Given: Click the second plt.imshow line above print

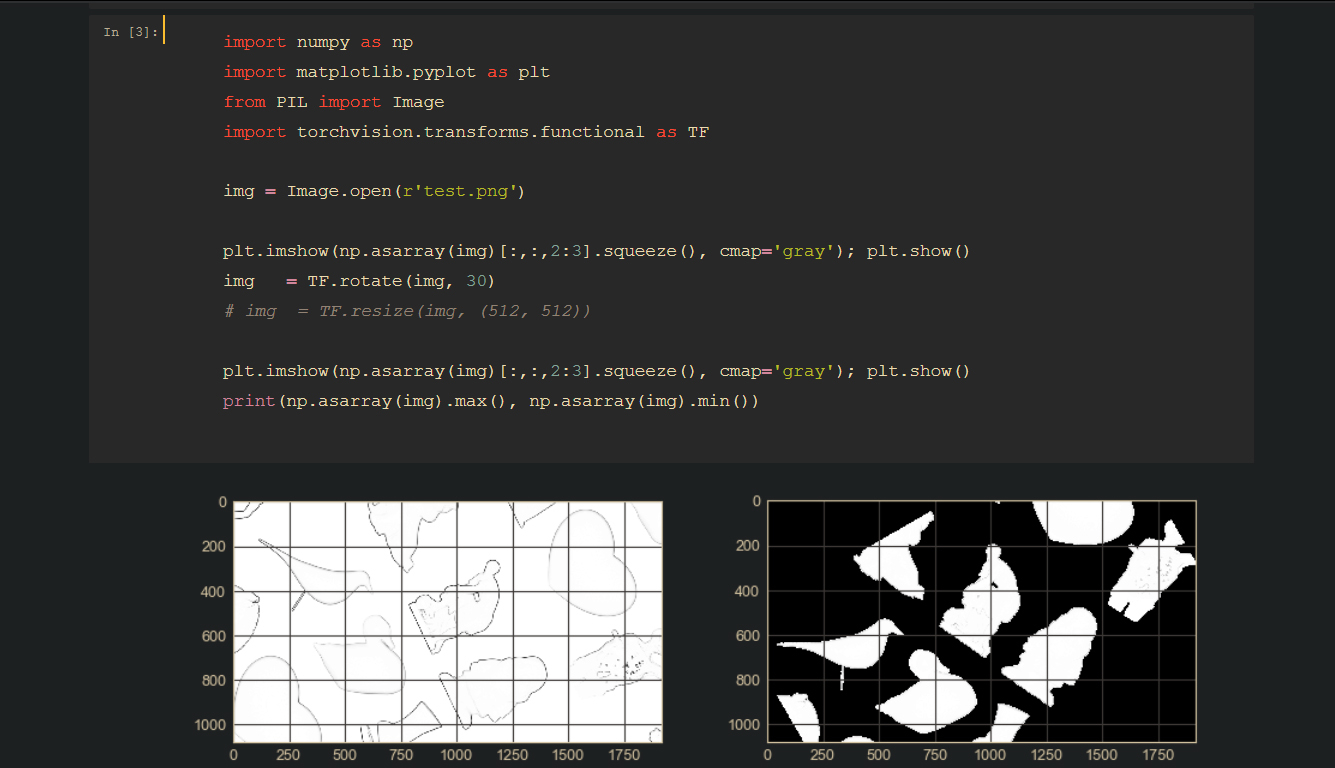Looking at the screenshot, I should [x=597, y=371].
